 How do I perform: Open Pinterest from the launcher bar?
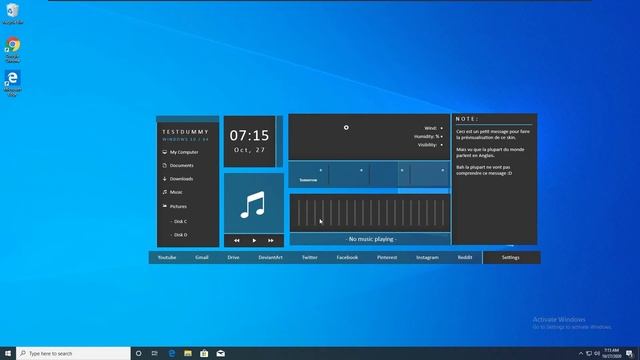[387, 258]
